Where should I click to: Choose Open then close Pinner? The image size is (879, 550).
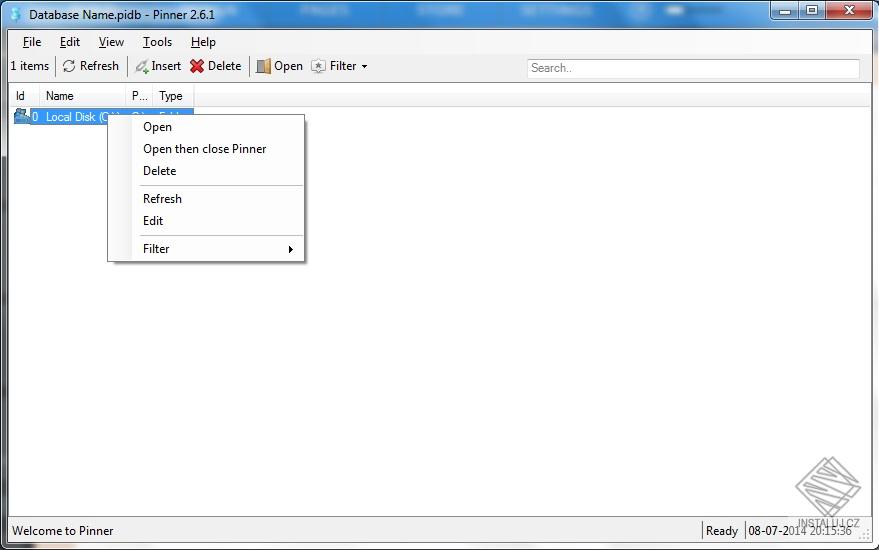206,149
